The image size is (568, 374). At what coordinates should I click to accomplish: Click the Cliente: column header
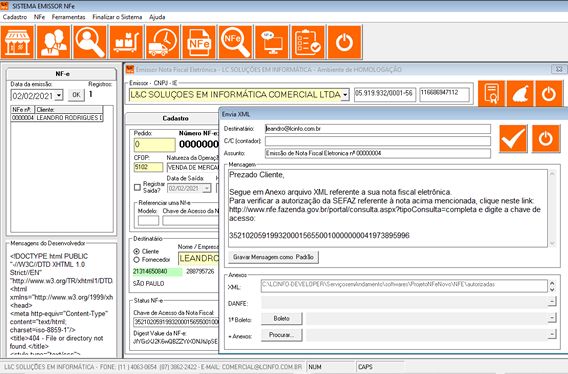(69, 109)
